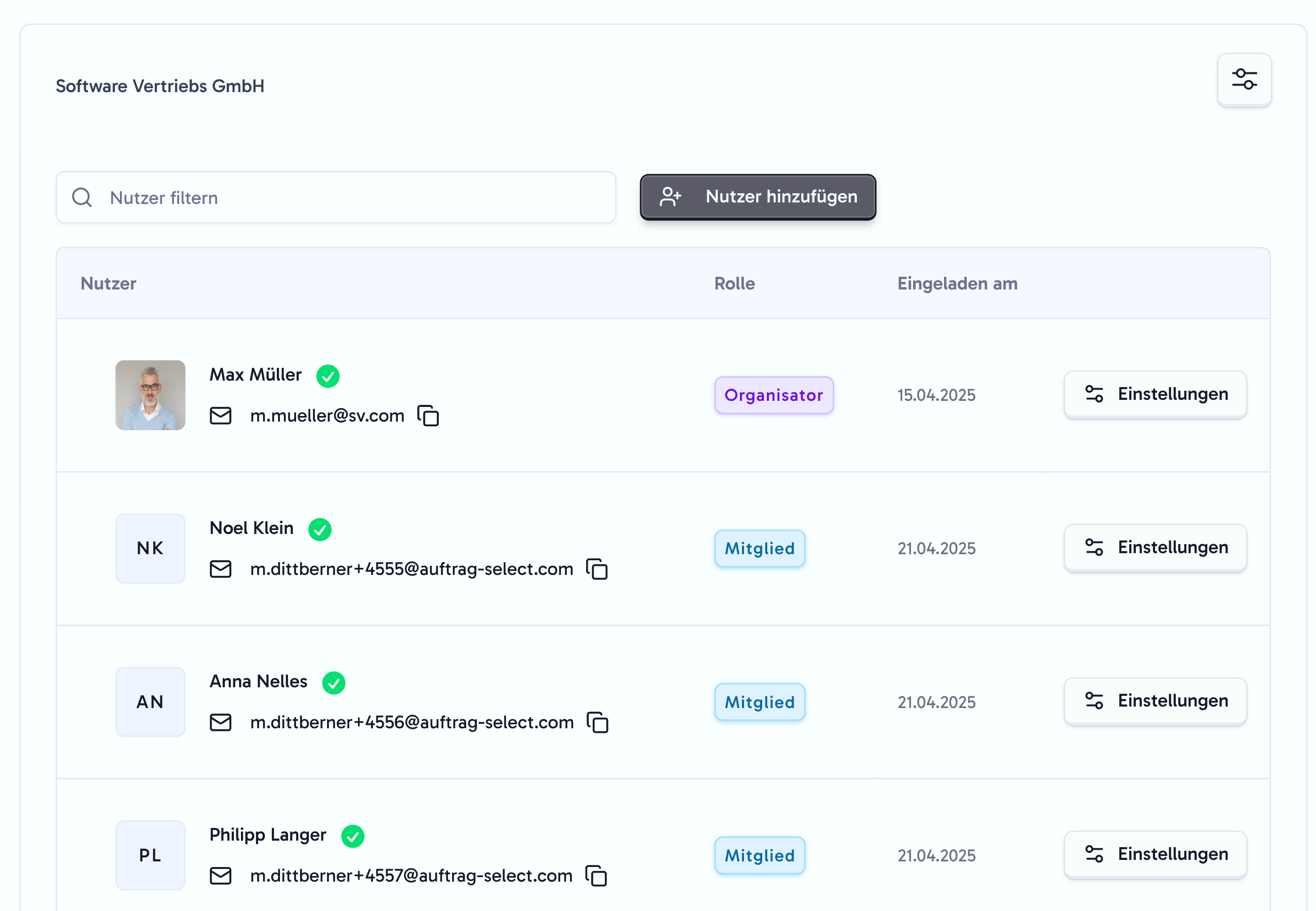This screenshot has width=1316, height=911.
Task: Copy Noel Klein's email address
Action: click(x=597, y=568)
